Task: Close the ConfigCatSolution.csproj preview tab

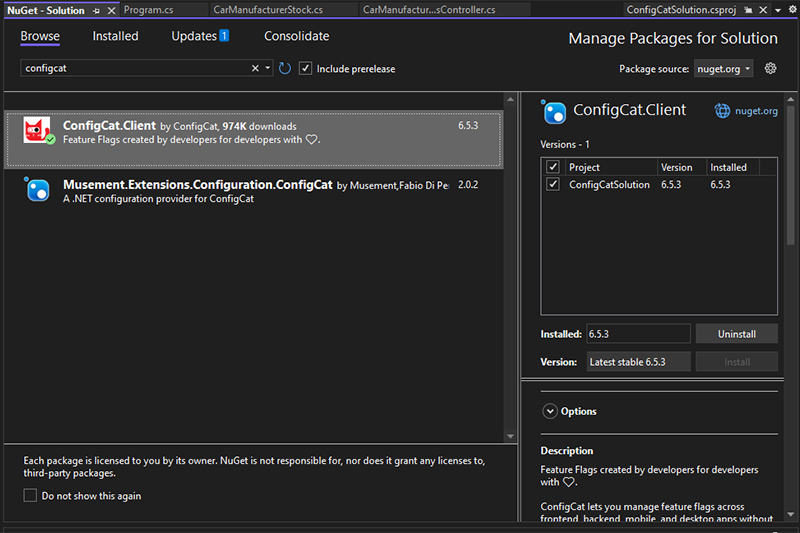Action: click(x=763, y=10)
